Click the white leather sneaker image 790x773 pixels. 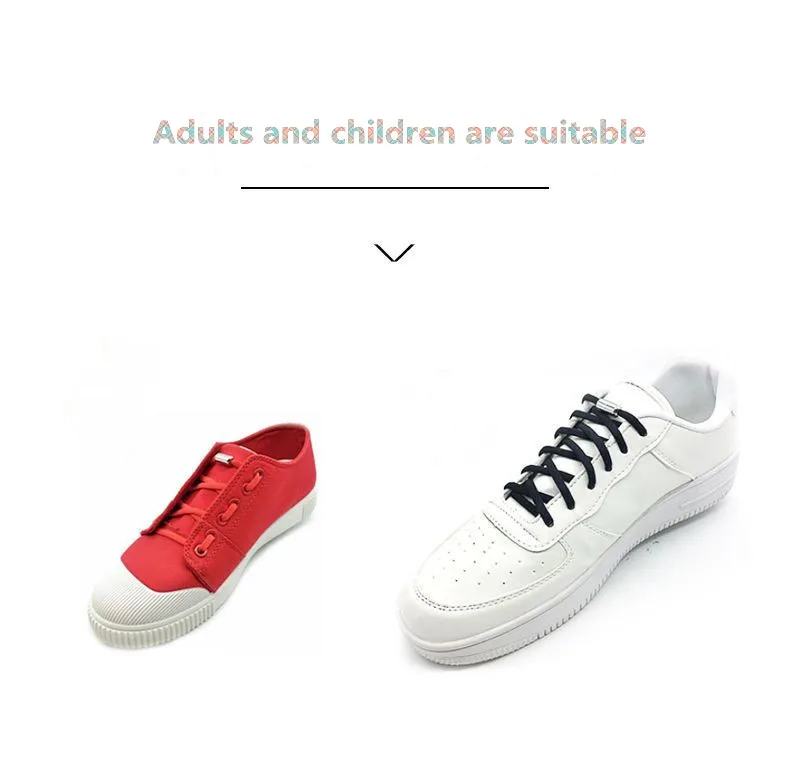point(569,512)
